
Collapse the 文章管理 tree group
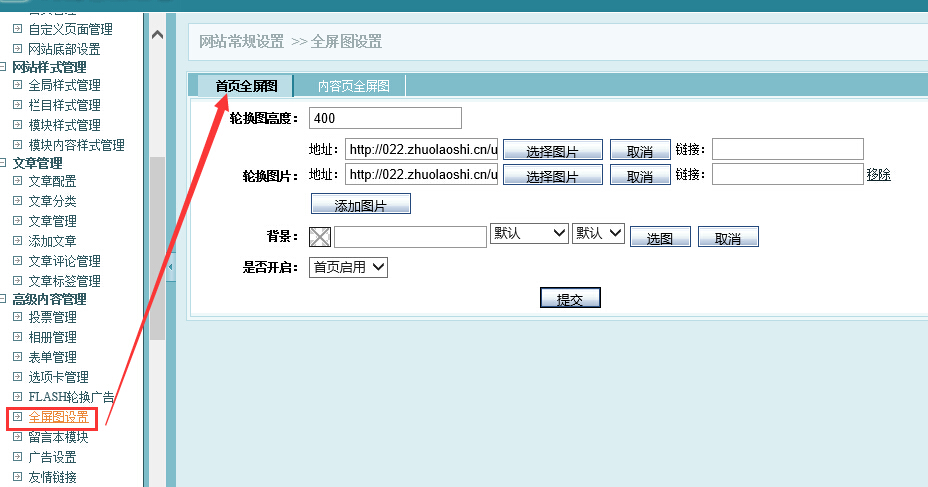click(x=5, y=163)
